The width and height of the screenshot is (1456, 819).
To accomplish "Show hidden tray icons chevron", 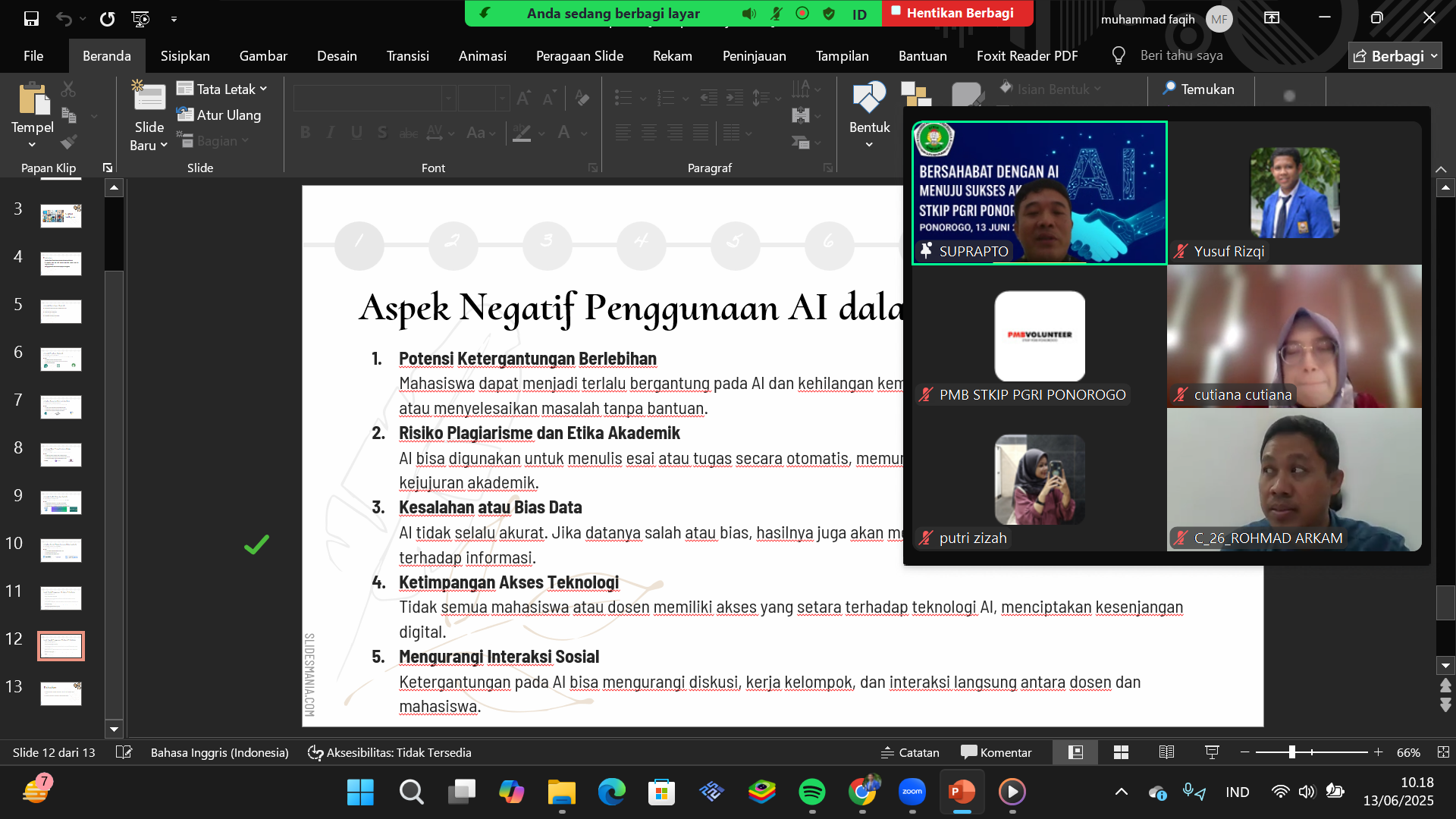I will tap(1122, 792).
